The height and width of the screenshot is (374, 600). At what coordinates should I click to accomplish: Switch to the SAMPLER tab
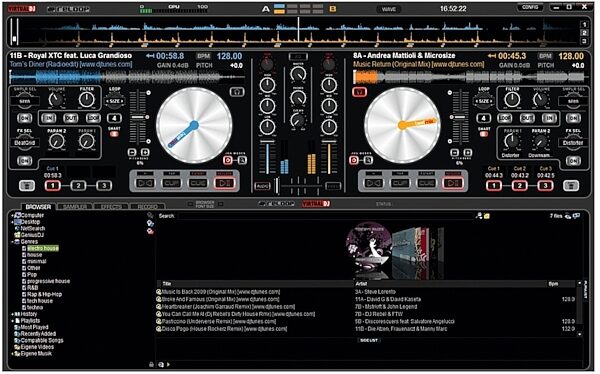pos(75,207)
